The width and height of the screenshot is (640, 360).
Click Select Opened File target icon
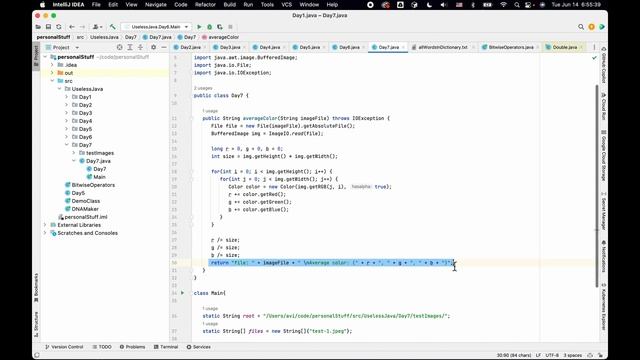coord(120,47)
